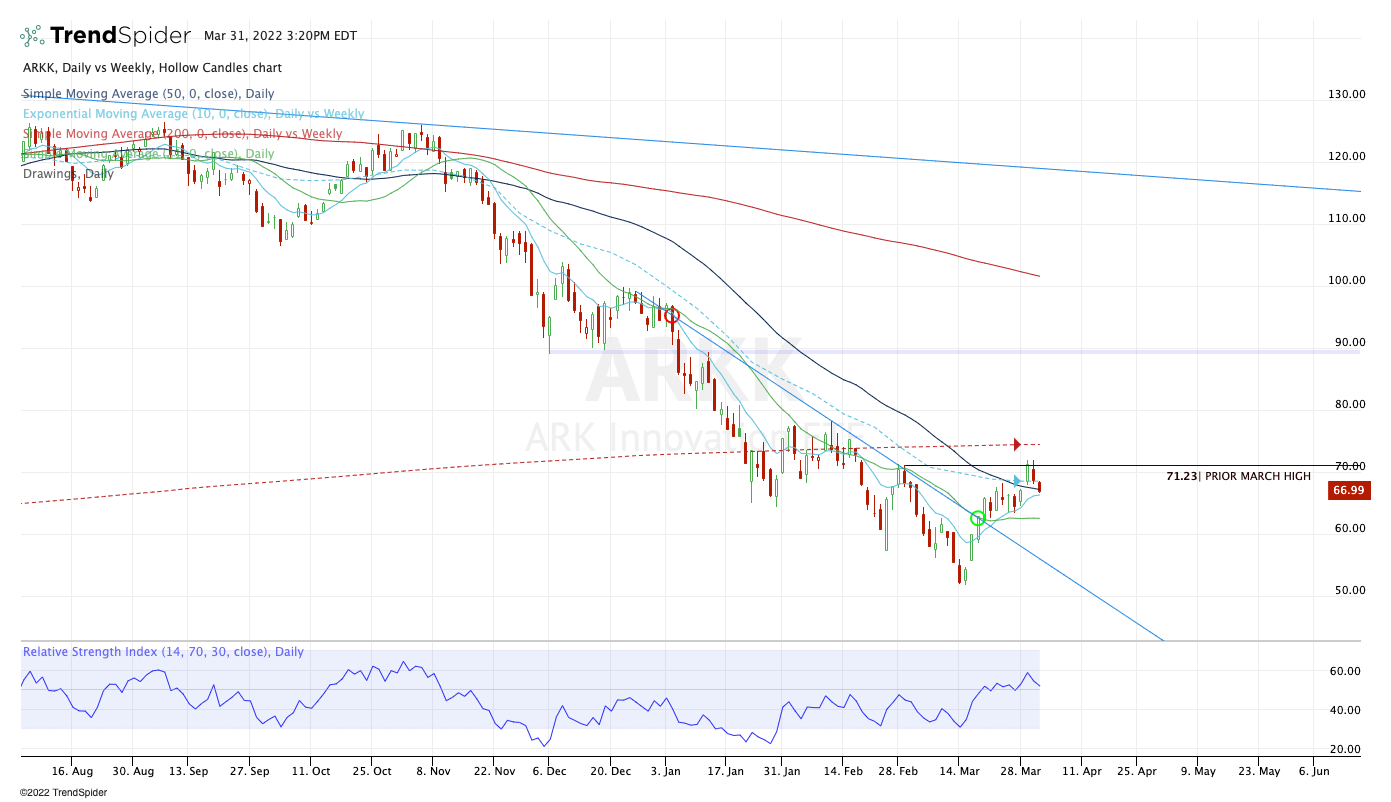
Task: Click the 13. Sep date label
Action: (188, 772)
